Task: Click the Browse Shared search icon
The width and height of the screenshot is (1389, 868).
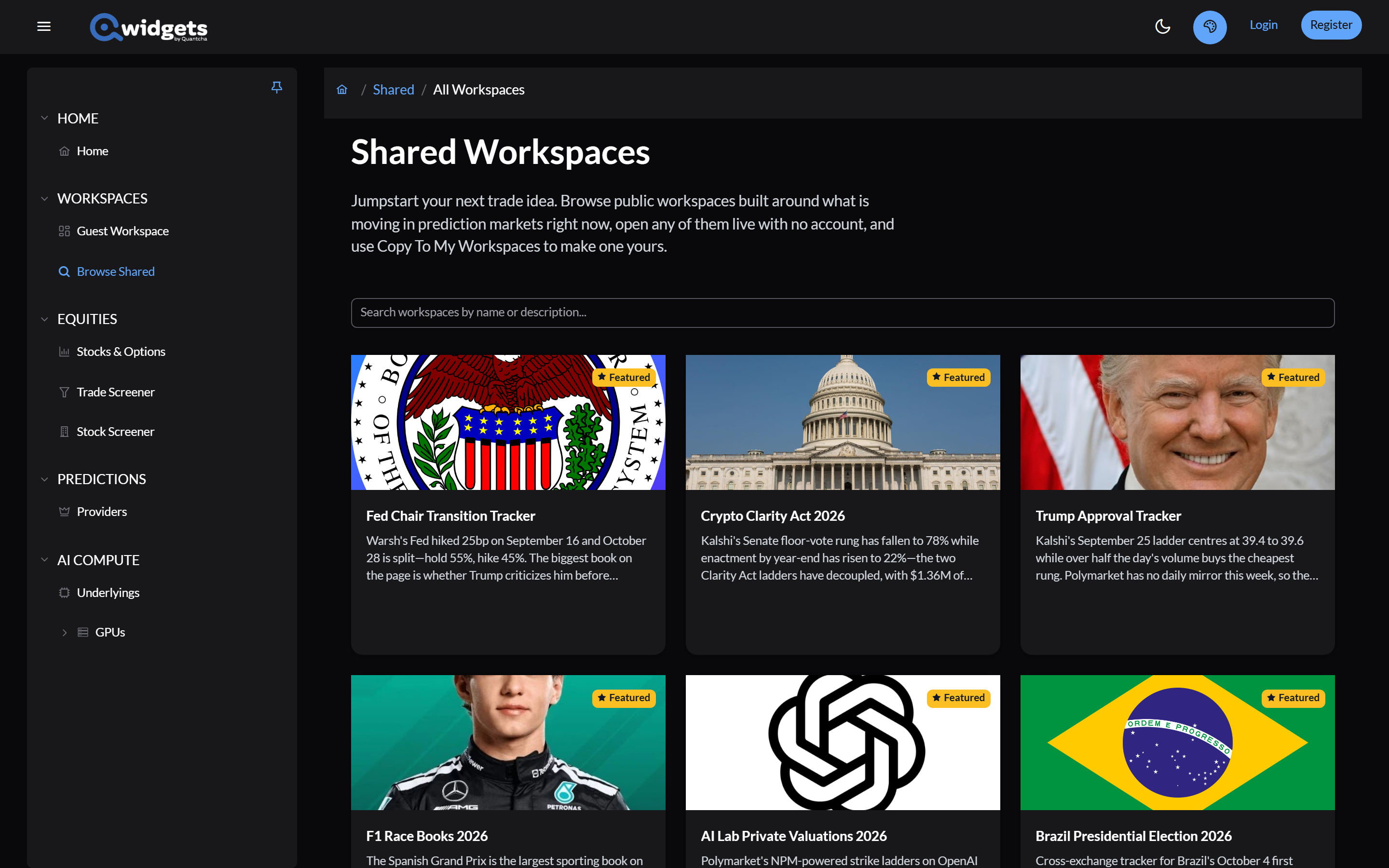Action: click(x=64, y=271)
